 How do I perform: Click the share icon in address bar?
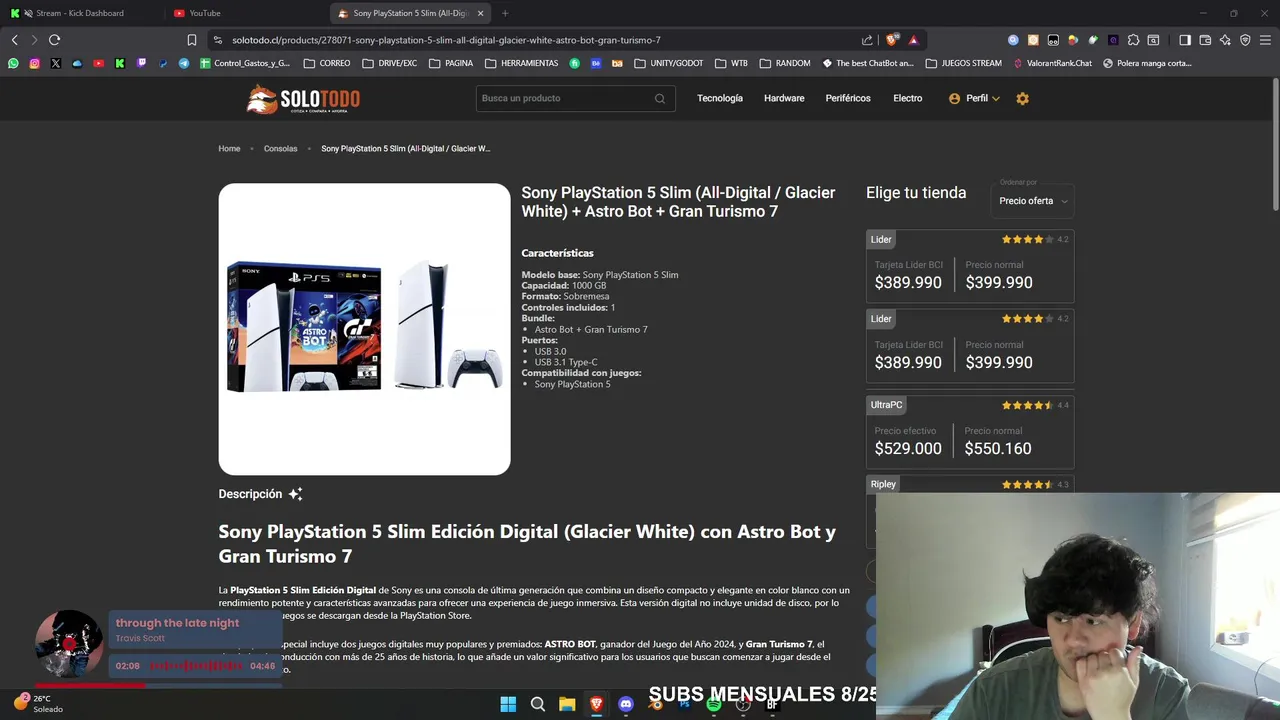867,40
